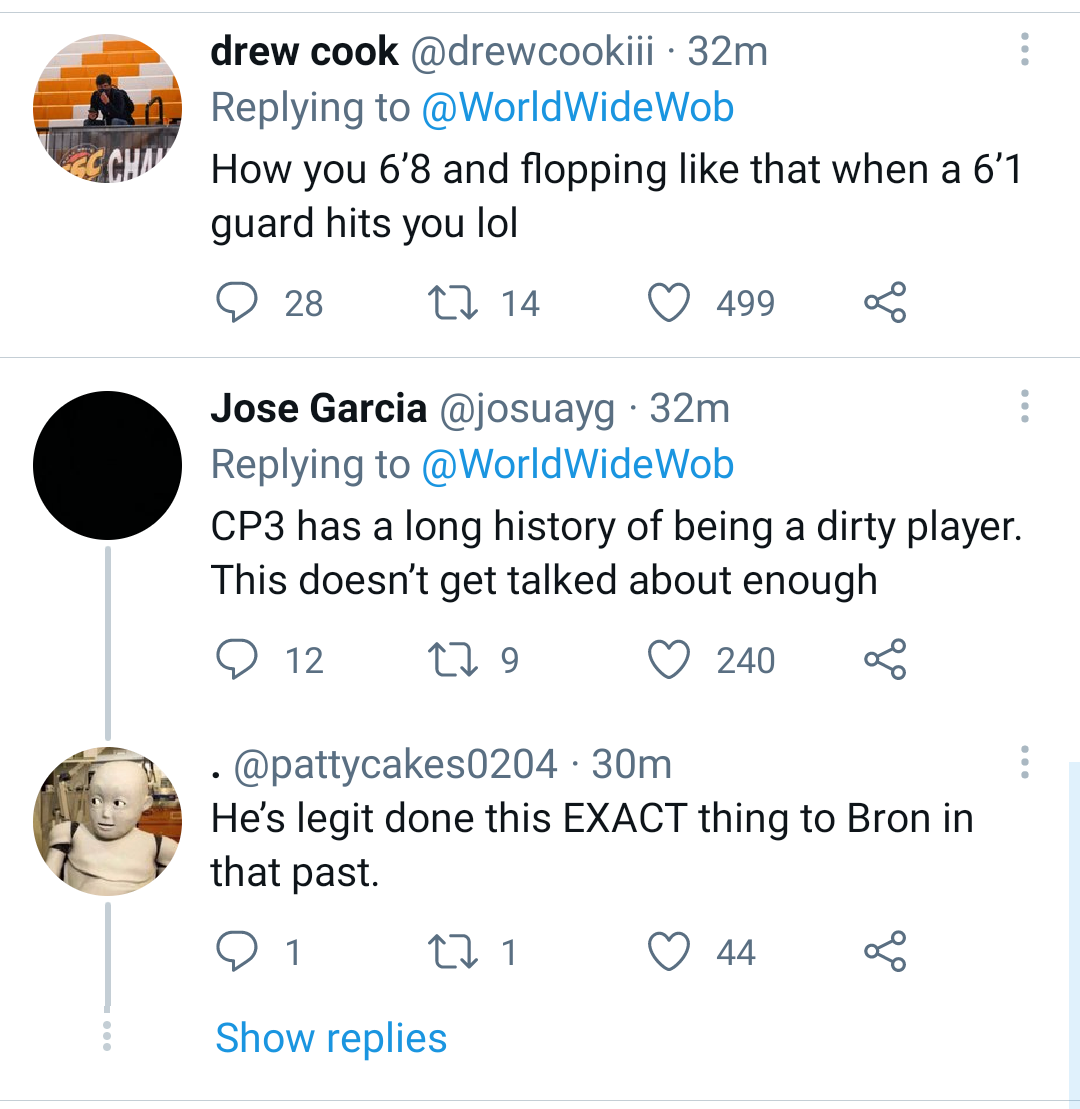Open more options on Jose Garcia's tweet
Viewport: 1080px width, 1109px height.
[1023, 407]
